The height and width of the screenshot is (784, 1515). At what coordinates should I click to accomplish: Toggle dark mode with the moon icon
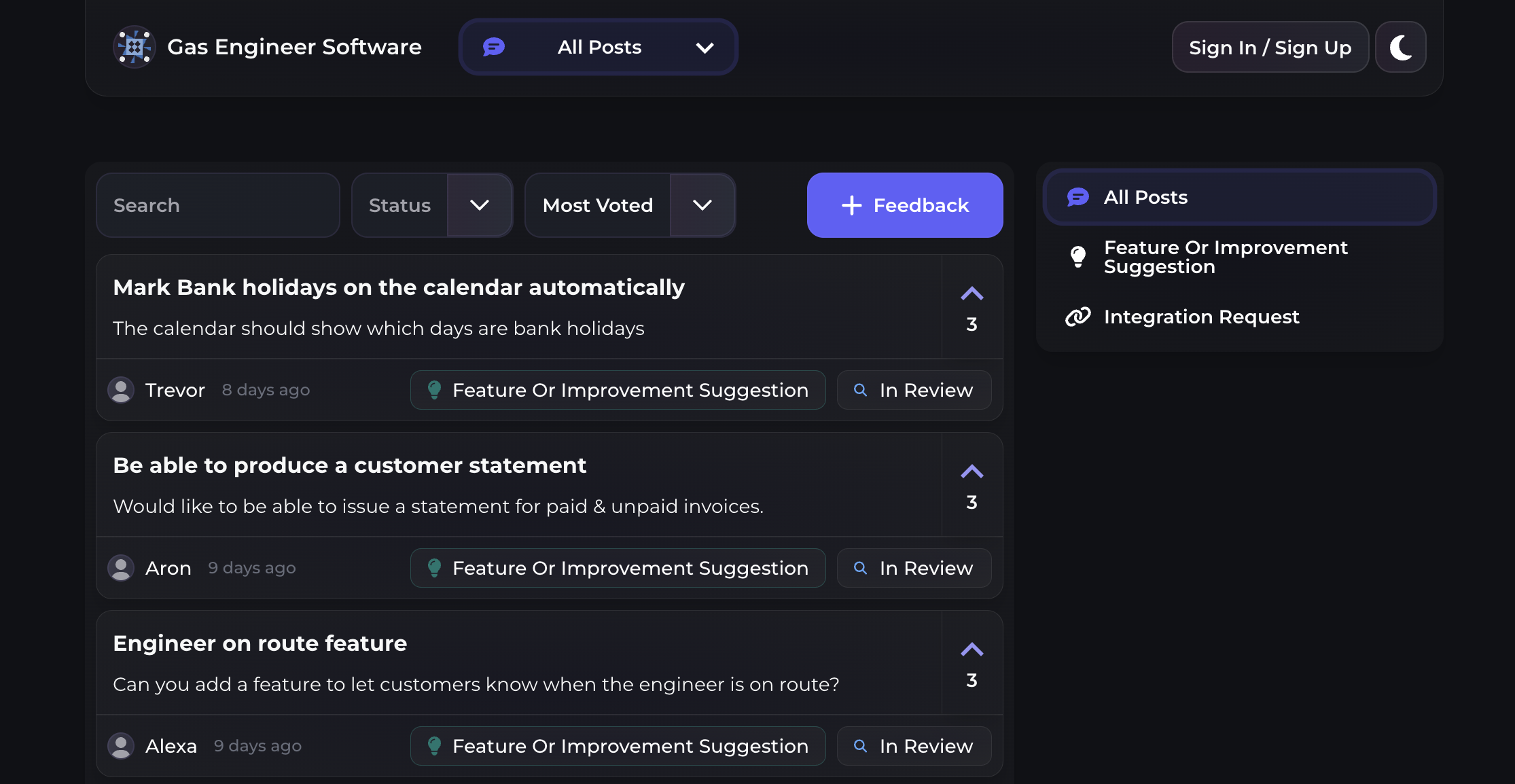1400,47
